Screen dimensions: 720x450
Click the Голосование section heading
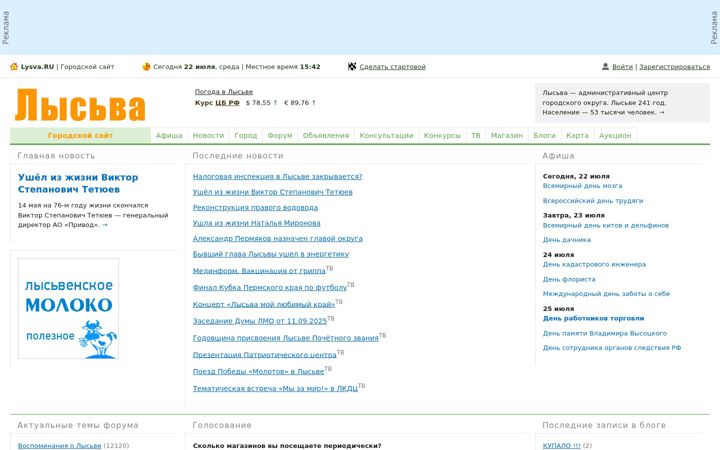tap(222, 425)
